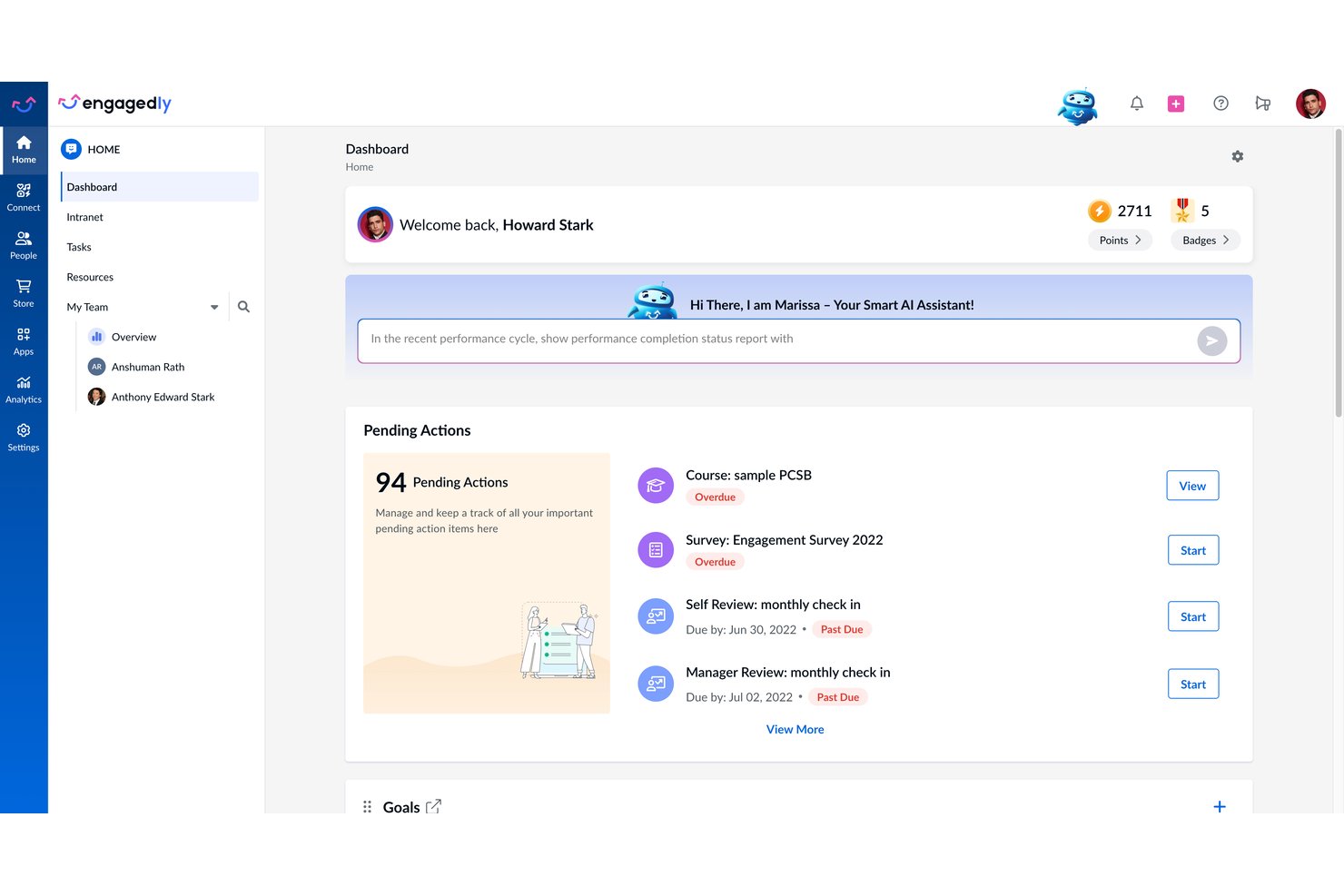This screenshot has height=896, width=1344.
Task: Click Past Due tag for Self Review
Action: pyautogui.click(x=842, y=629)
